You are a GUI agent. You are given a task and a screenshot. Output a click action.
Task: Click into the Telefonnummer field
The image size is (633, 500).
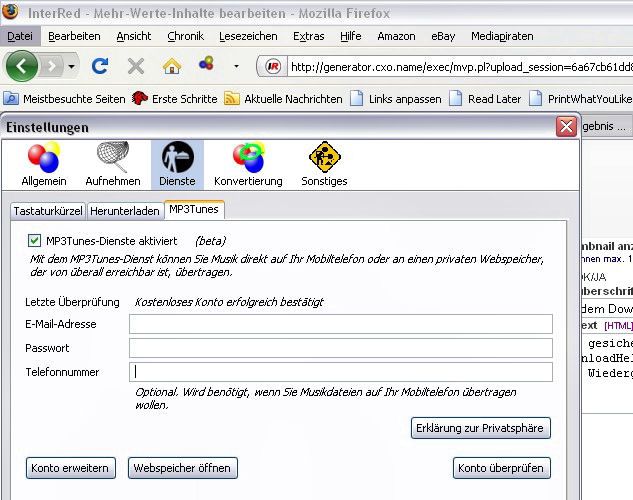coord(341,372)
